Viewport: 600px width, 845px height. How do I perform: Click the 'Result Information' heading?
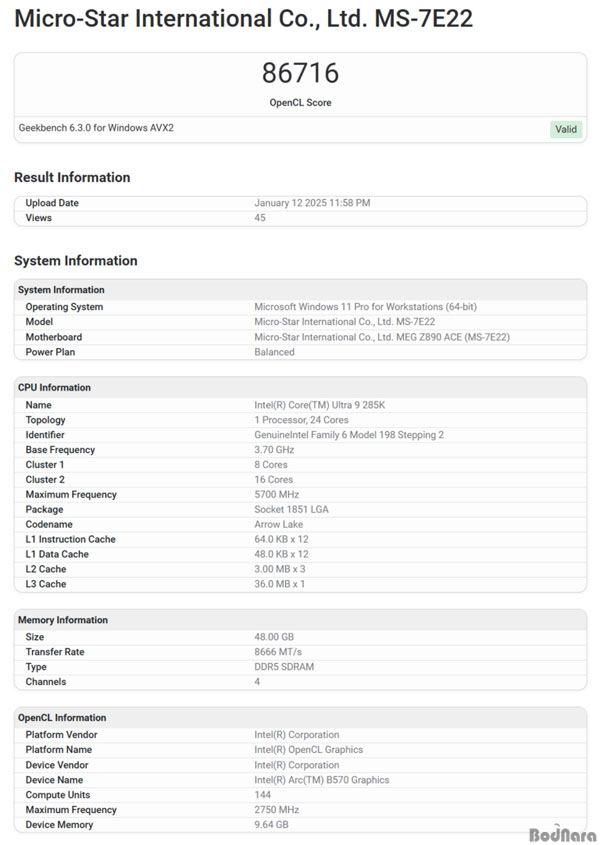[x=72, y=177]
